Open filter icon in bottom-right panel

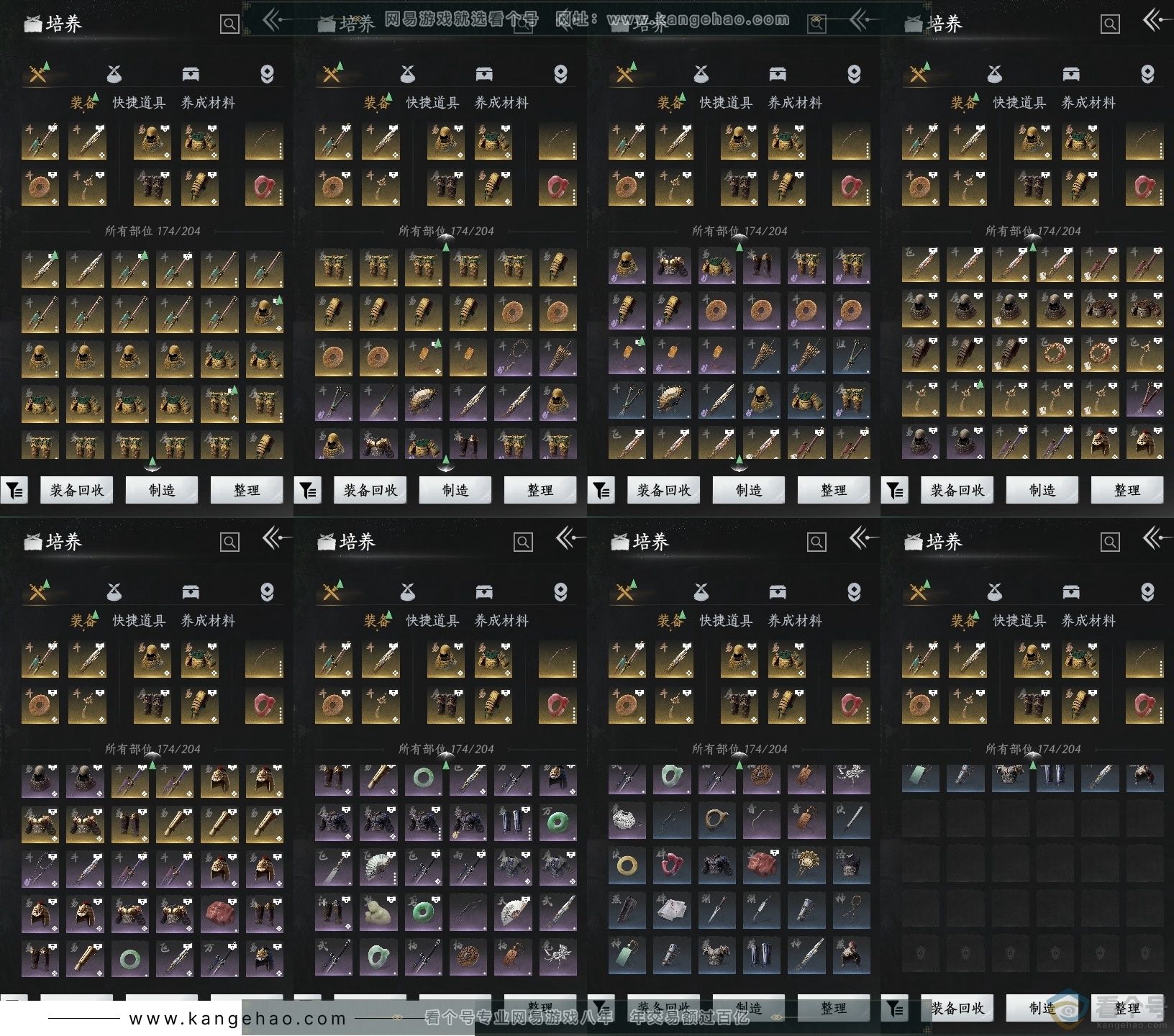(895, 1009)
